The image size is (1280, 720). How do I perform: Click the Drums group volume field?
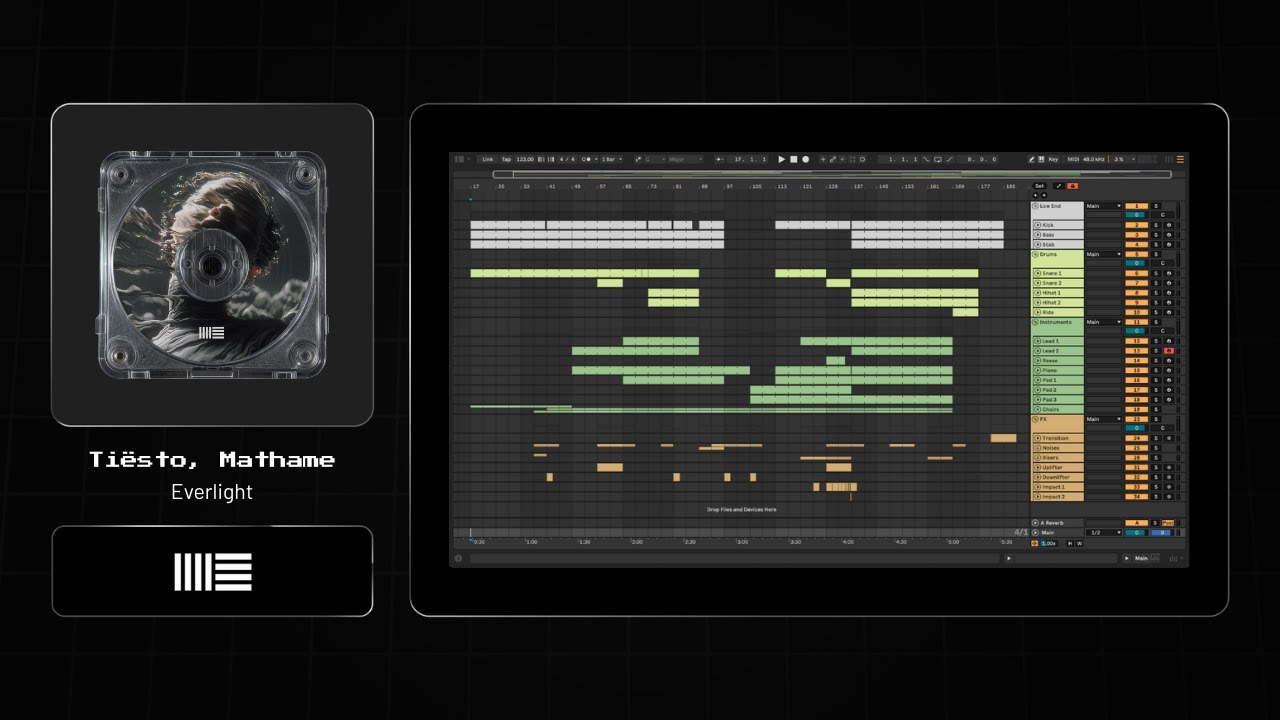1136,263
